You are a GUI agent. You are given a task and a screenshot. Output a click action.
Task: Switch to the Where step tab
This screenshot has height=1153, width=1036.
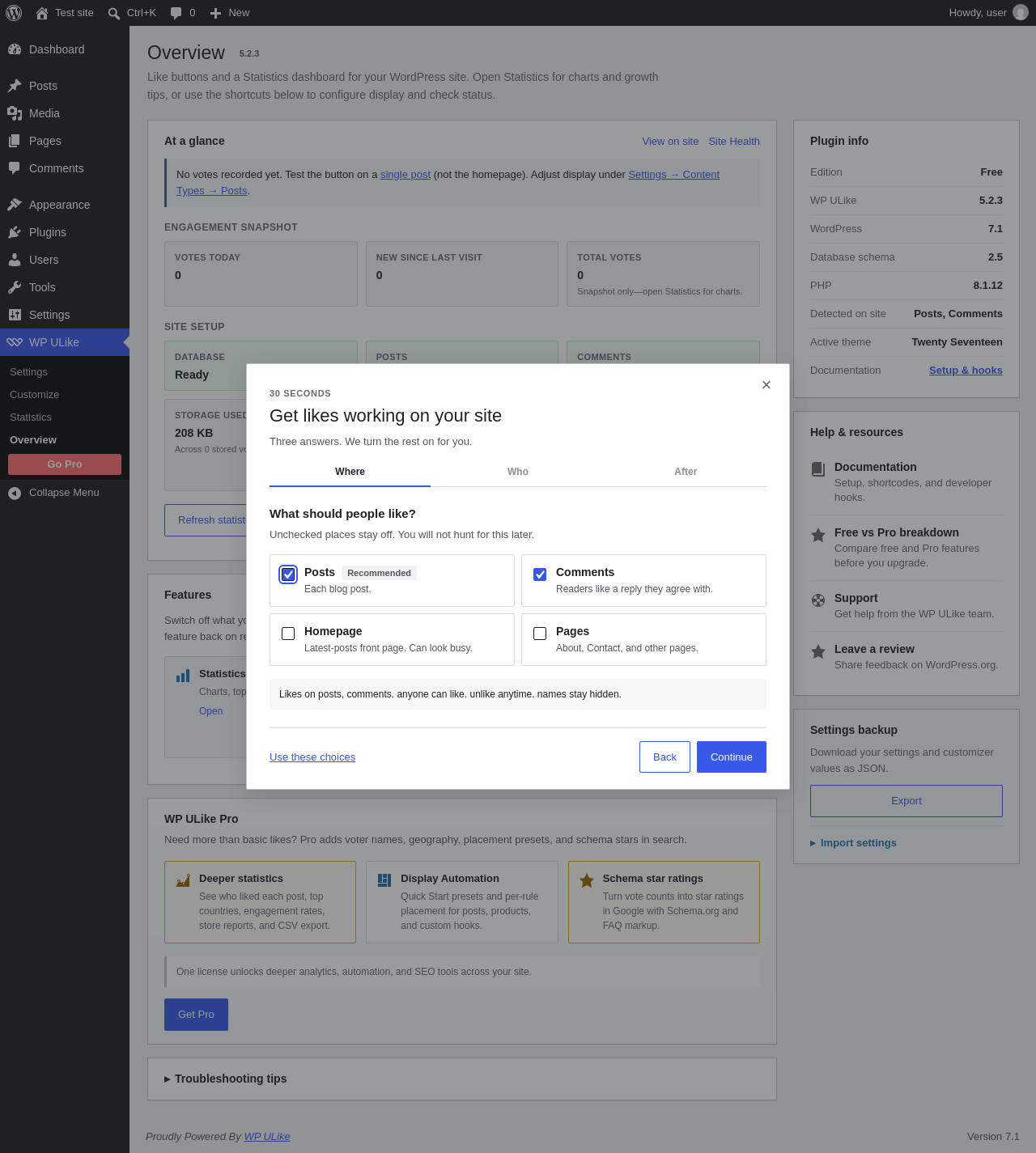pyautogui.click(x=350, y=472)
